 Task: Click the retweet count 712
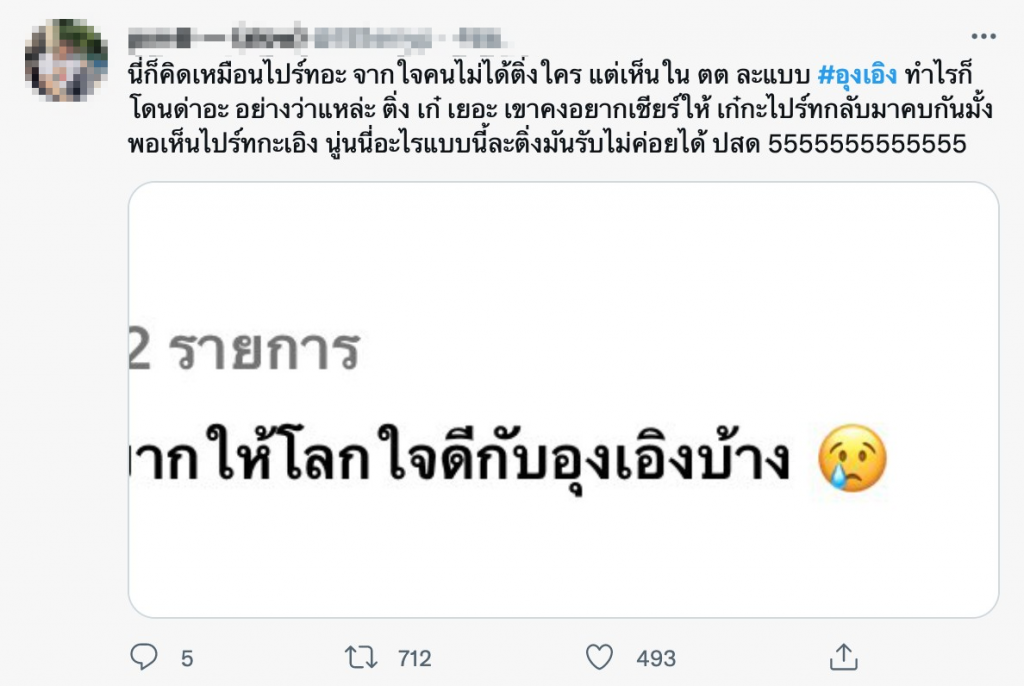click(x=414, y=658)
